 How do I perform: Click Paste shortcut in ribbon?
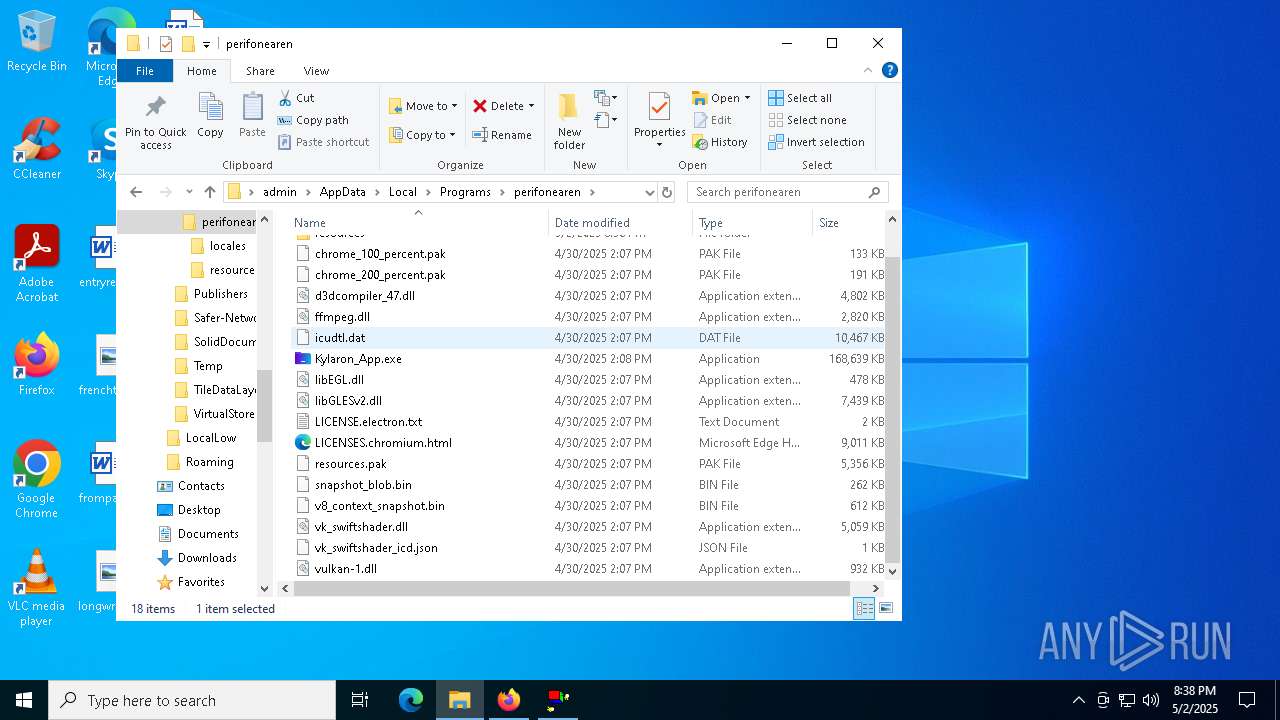323,142
